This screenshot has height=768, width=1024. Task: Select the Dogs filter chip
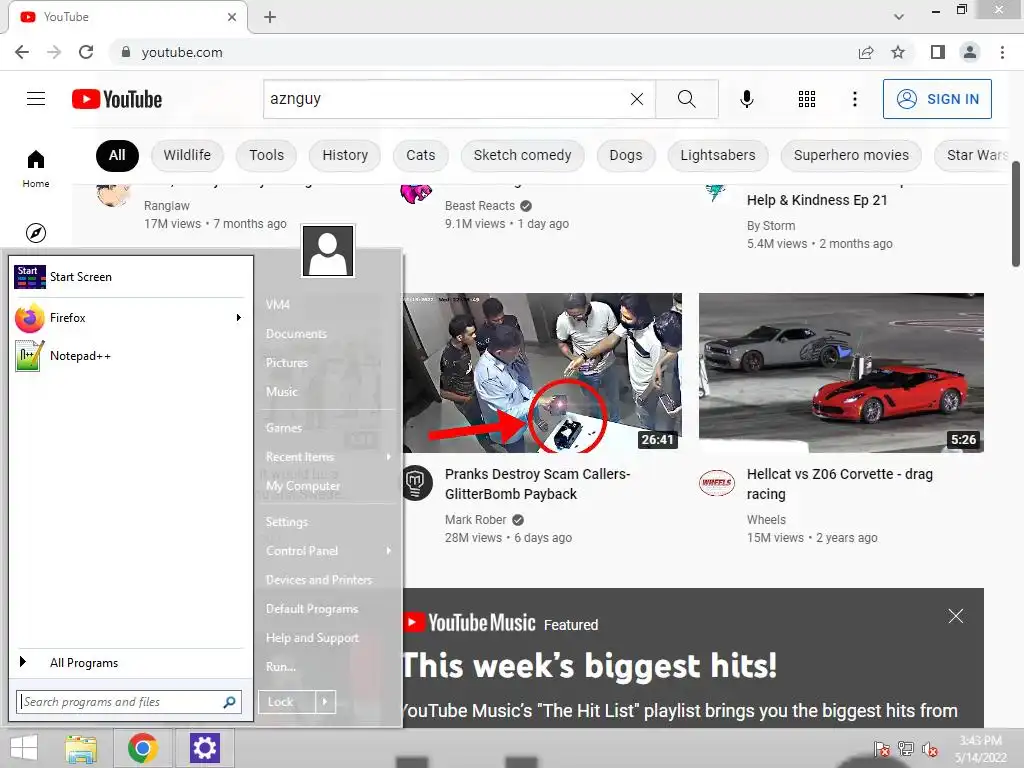coord(626,155)
